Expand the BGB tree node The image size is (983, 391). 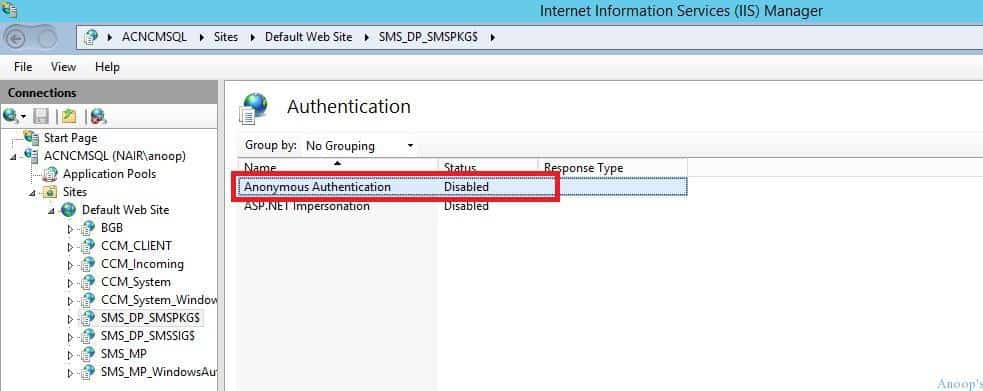click(70, 229)
